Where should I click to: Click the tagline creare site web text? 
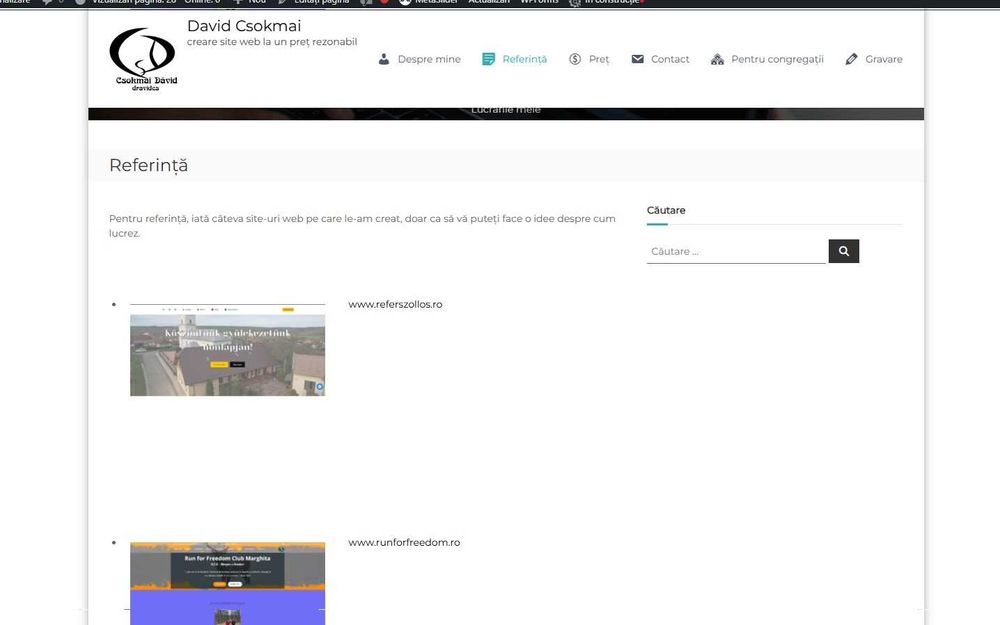[x=272, y=42]
